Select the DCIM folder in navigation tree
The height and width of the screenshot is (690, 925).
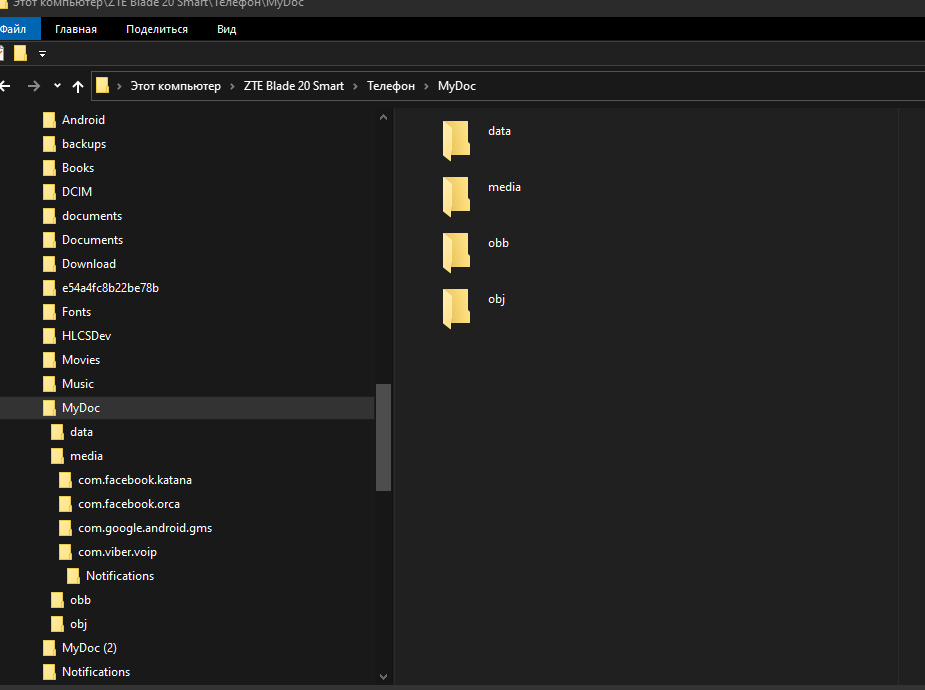(77, 192)
